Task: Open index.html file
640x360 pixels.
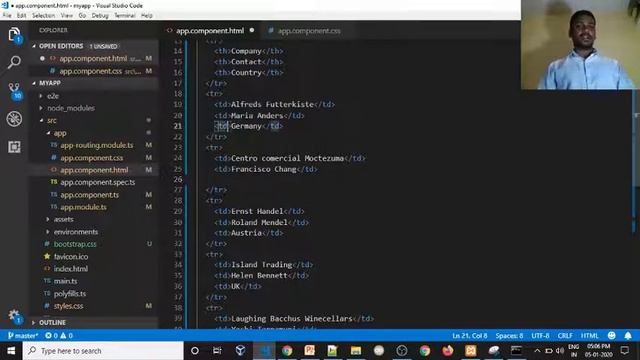Action: point(71,269)
